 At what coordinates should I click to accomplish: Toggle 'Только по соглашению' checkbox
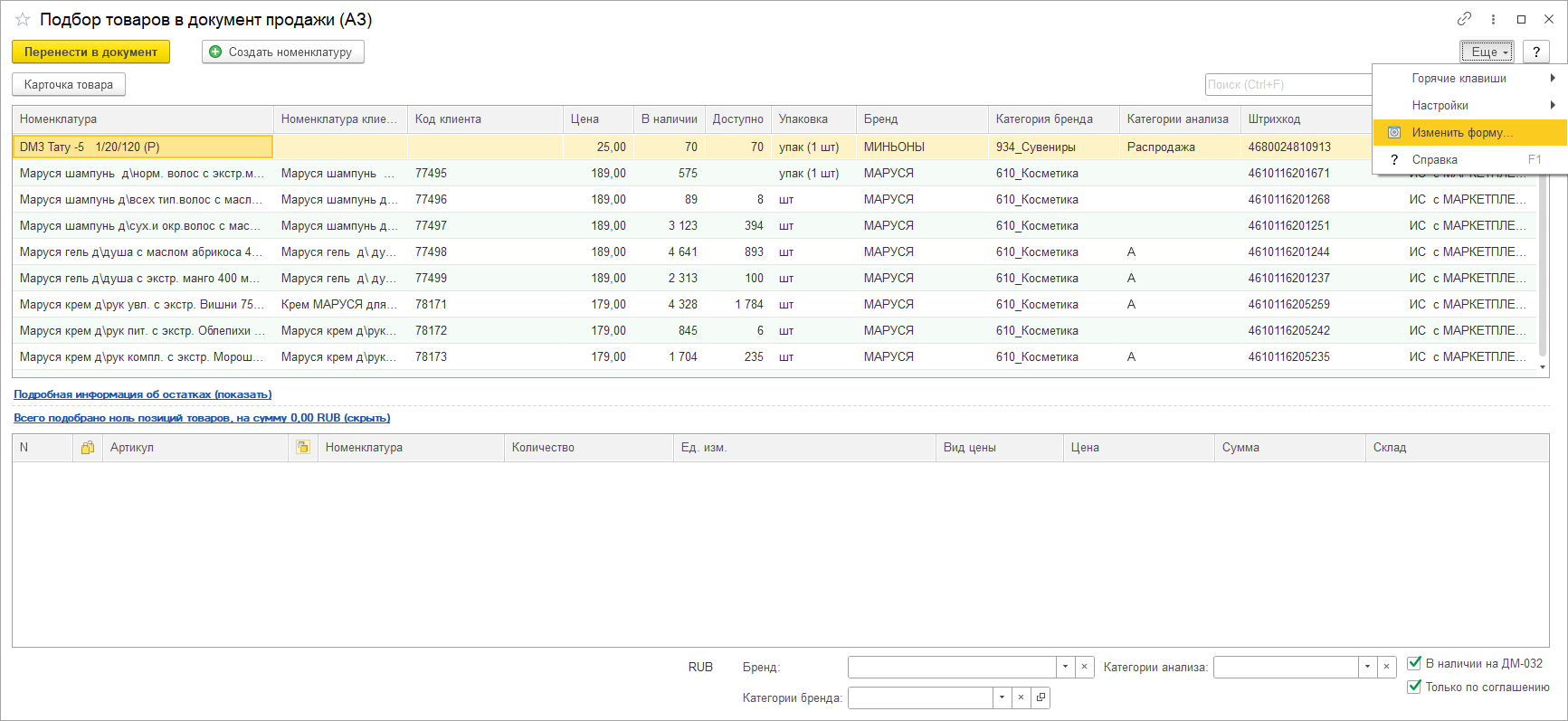[1414, 687]
